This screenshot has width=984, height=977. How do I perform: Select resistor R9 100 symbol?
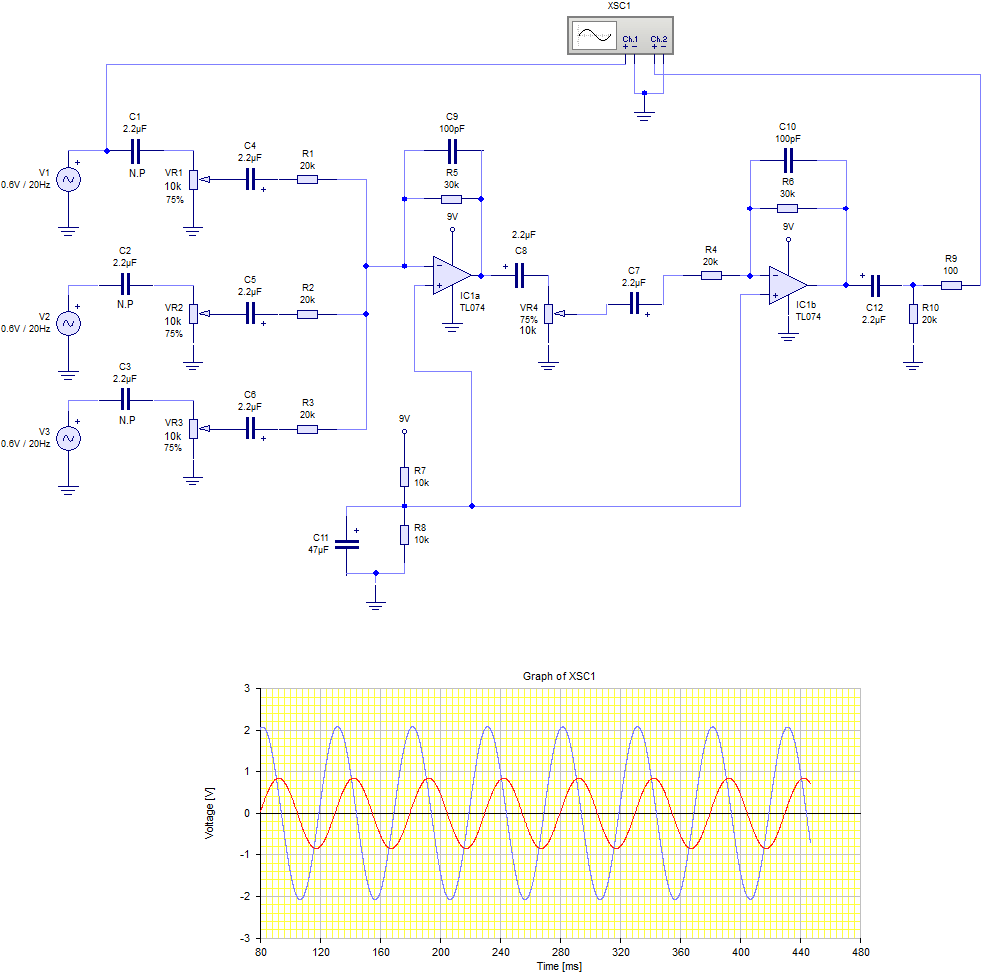(x=951, y=286)
